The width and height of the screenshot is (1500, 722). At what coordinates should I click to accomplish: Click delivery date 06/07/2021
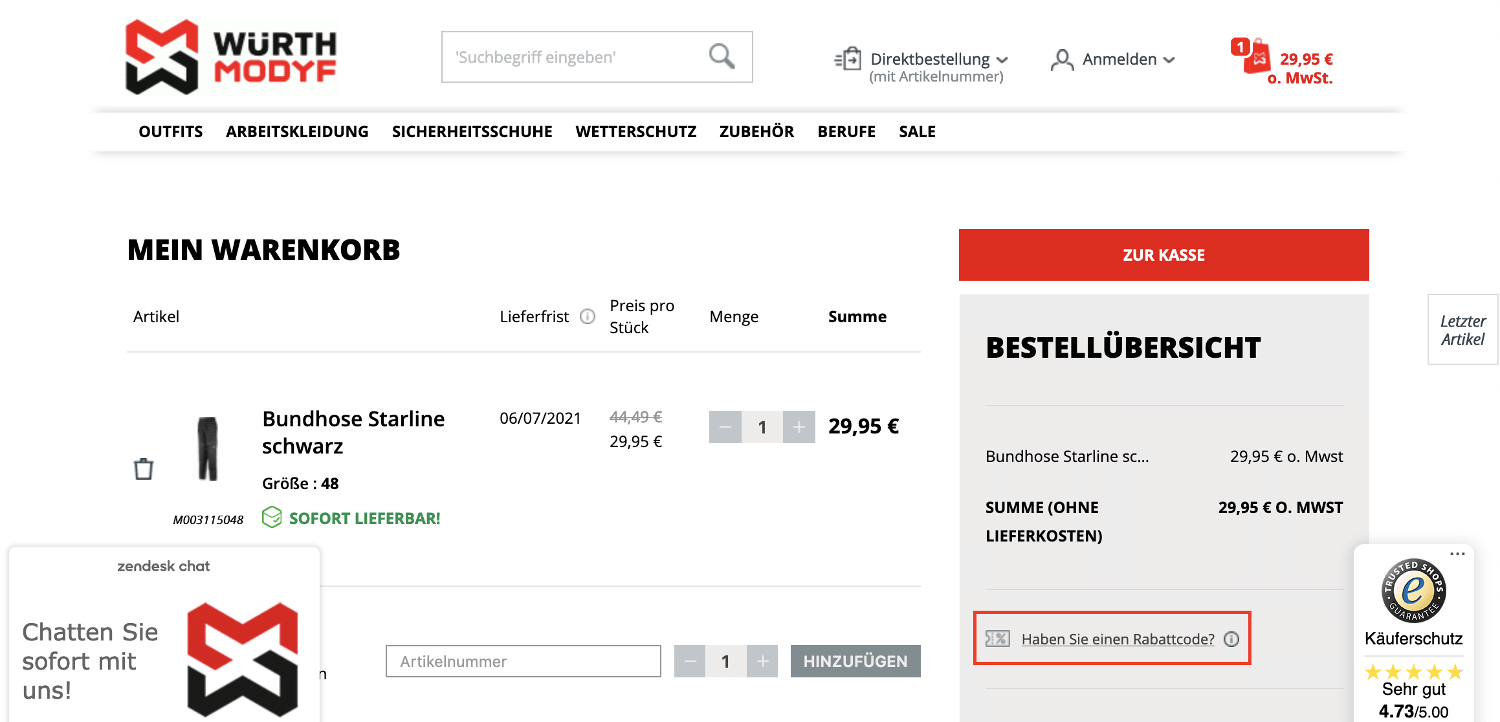[540, 418]
